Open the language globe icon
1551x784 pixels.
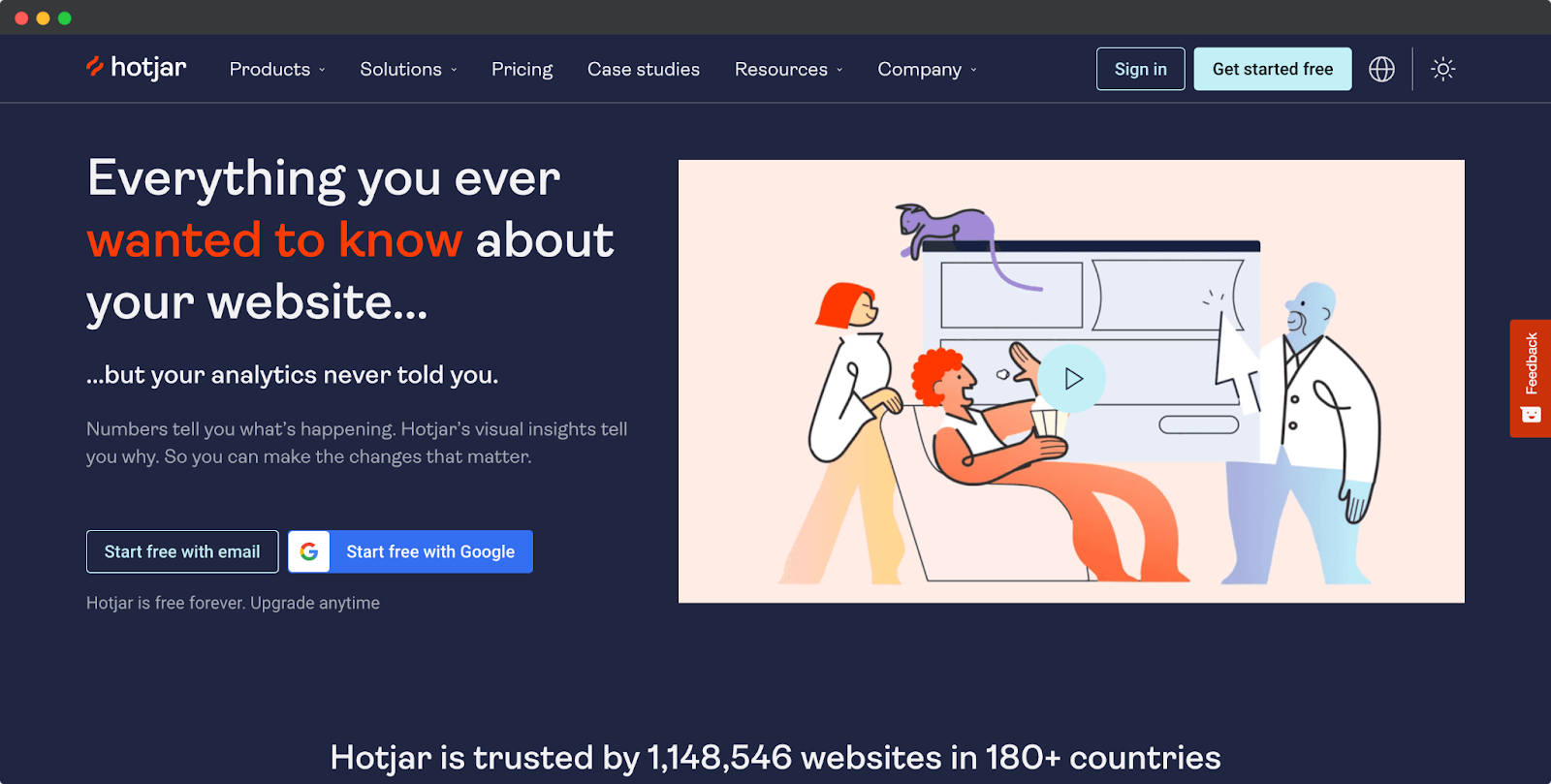(x=1381, y=69)
